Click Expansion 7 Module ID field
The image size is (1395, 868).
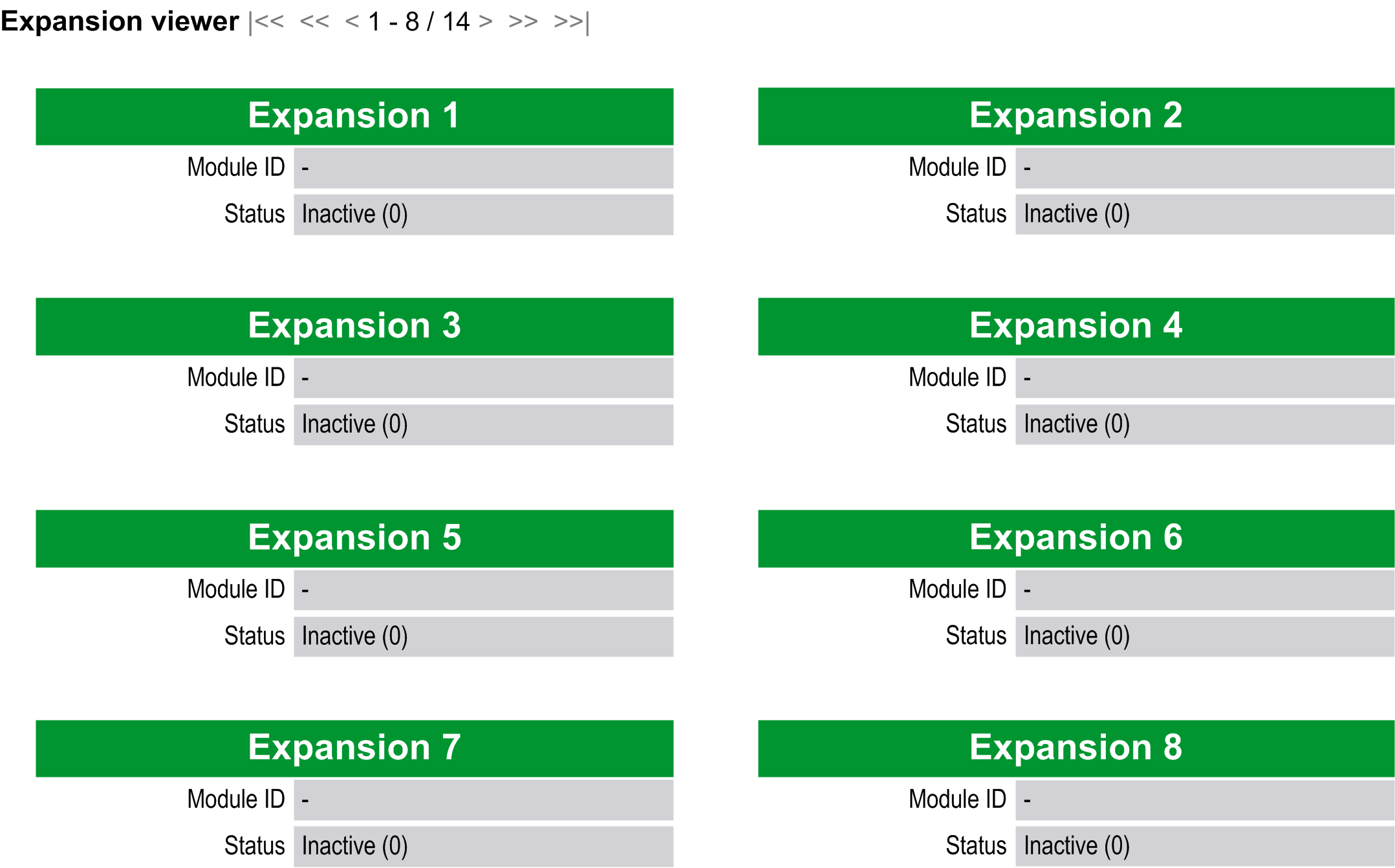coord(483,800)
